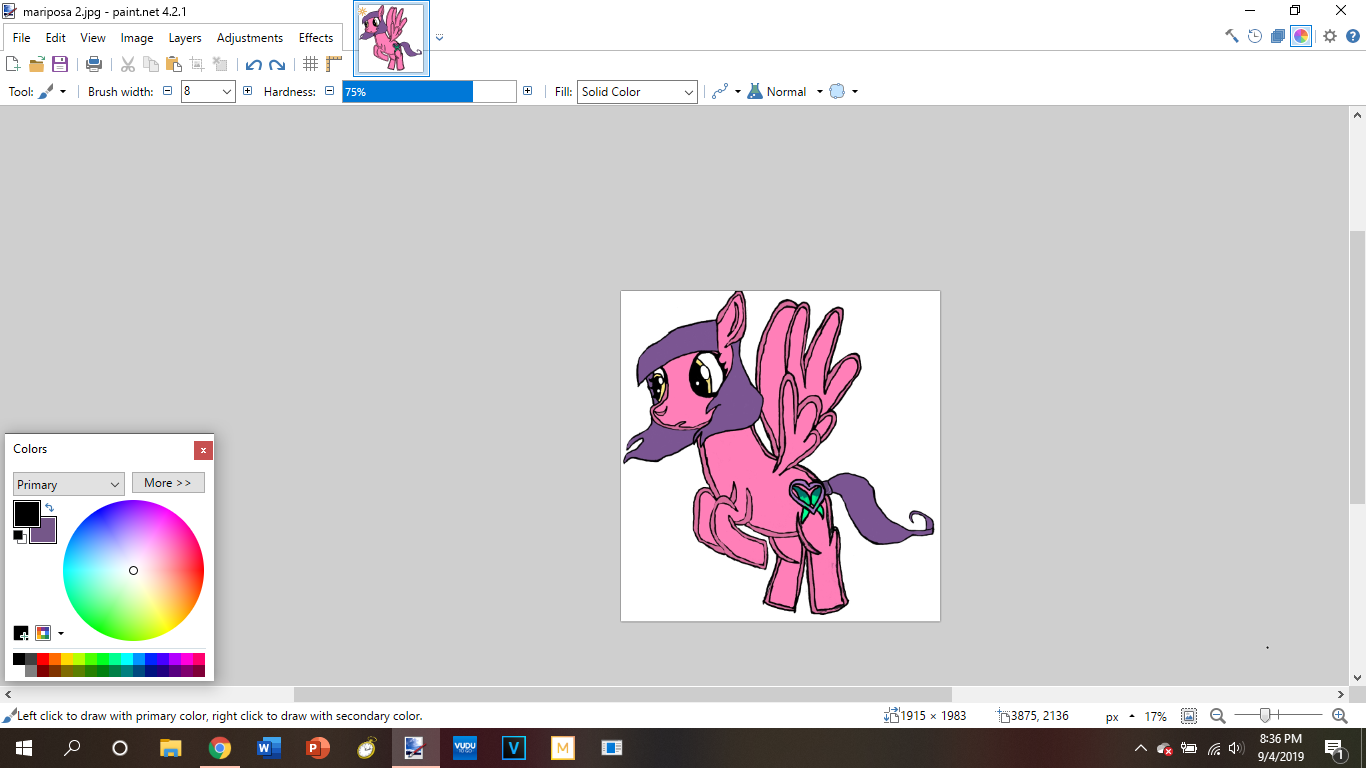This screenshot has height=768, width=1366.
Task: Toggle the pixel grid icon
Action: coord(311,64)
